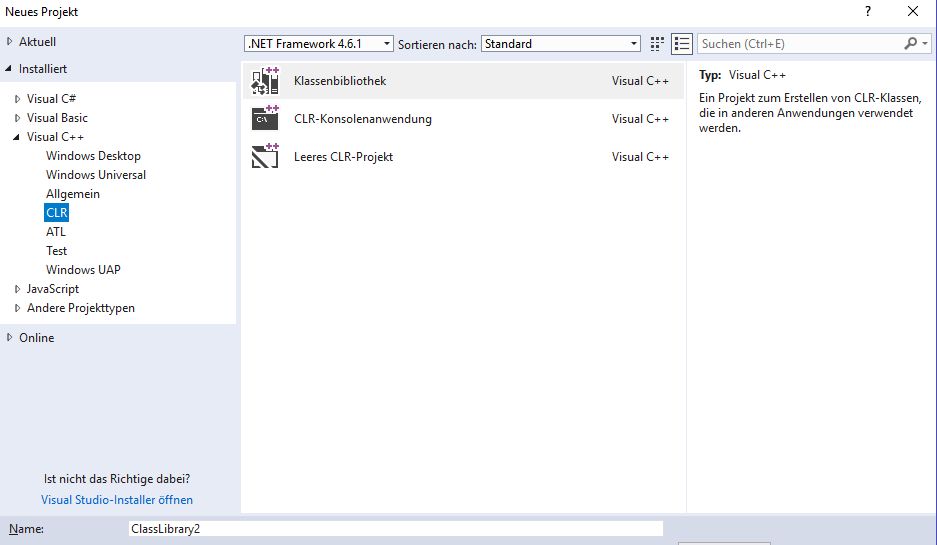Click the Installiert section label
The width and height of the screenshot is (937, 545).
(x=42, y=69)
